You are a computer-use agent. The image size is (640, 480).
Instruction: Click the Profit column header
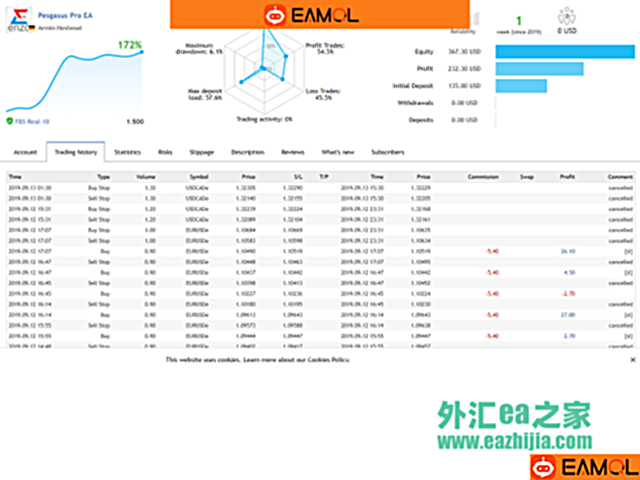[567, 177]
